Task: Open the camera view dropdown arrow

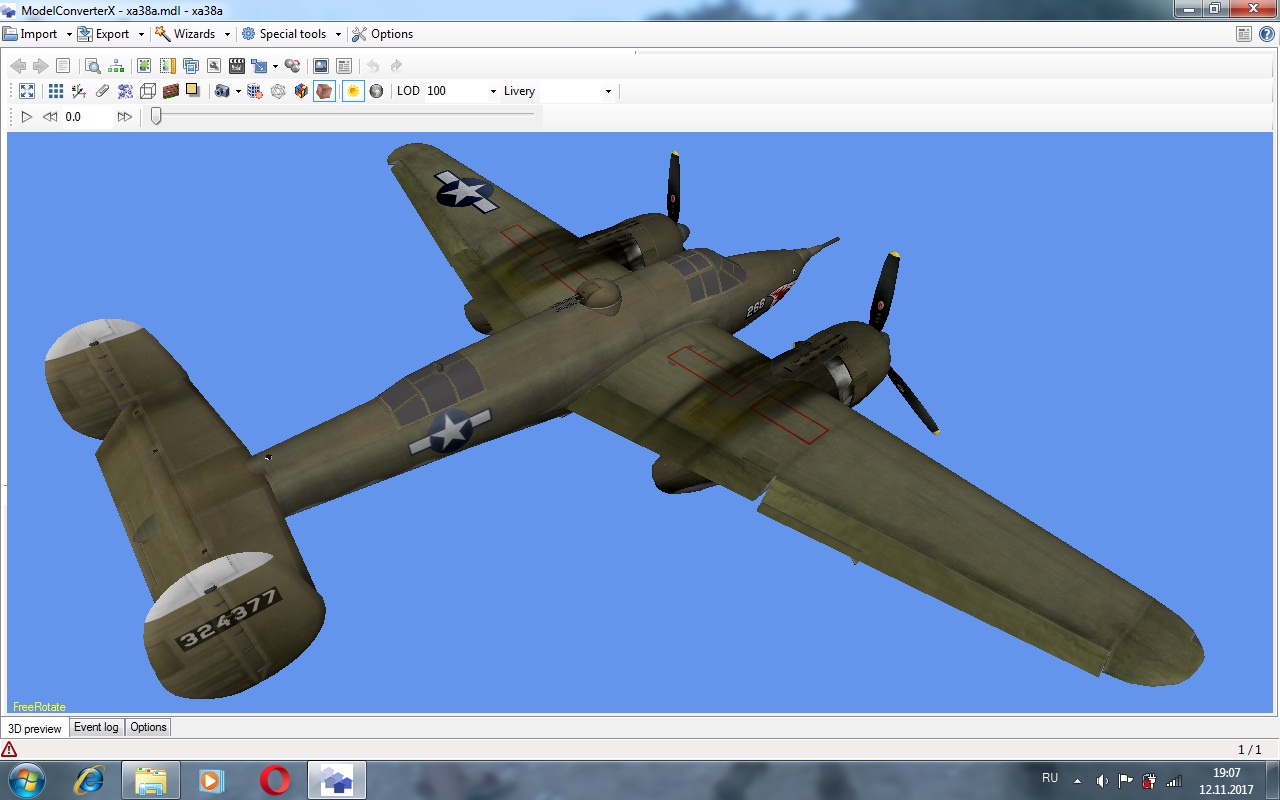Action: (x=238, y=91)
